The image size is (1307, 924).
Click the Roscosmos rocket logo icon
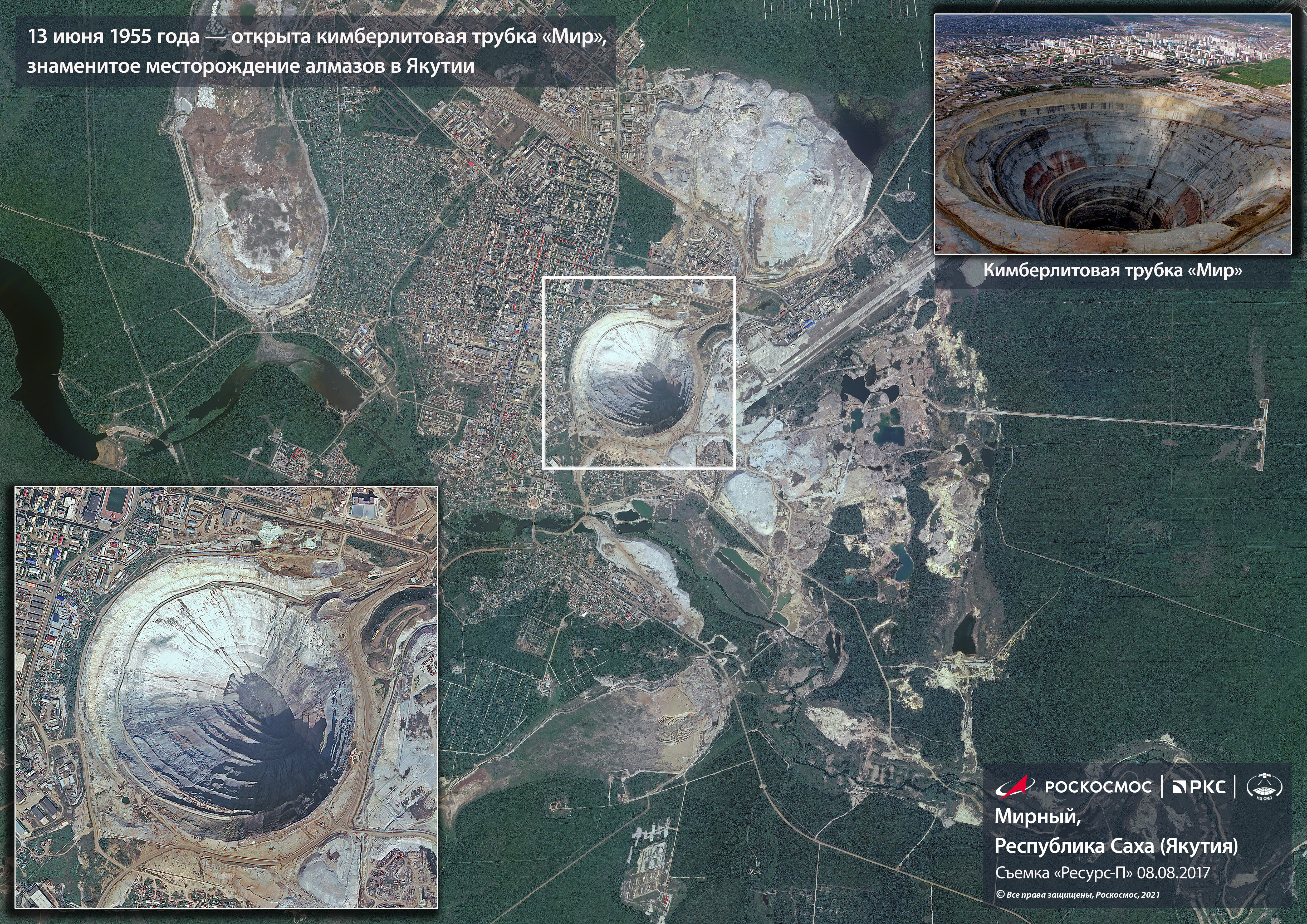tap(1015, 787)
